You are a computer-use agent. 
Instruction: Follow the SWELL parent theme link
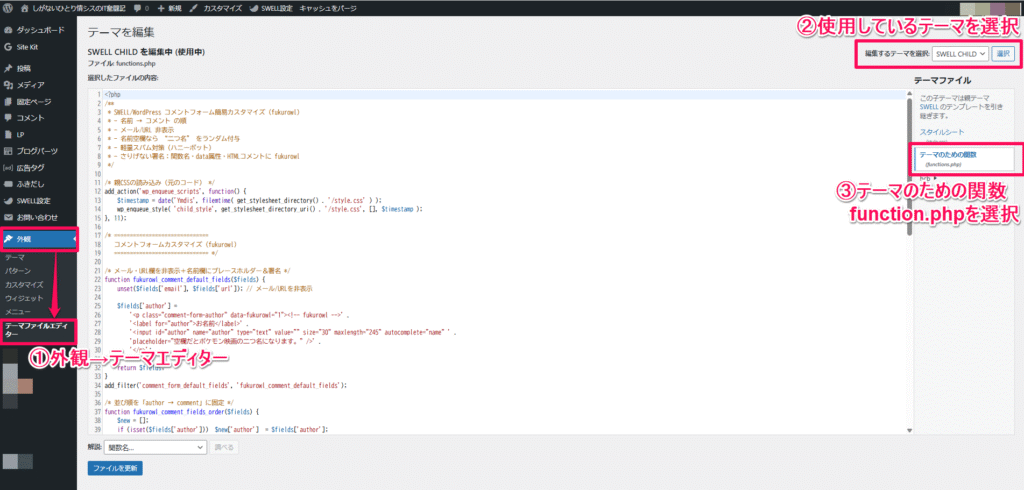tap(928, 106)
